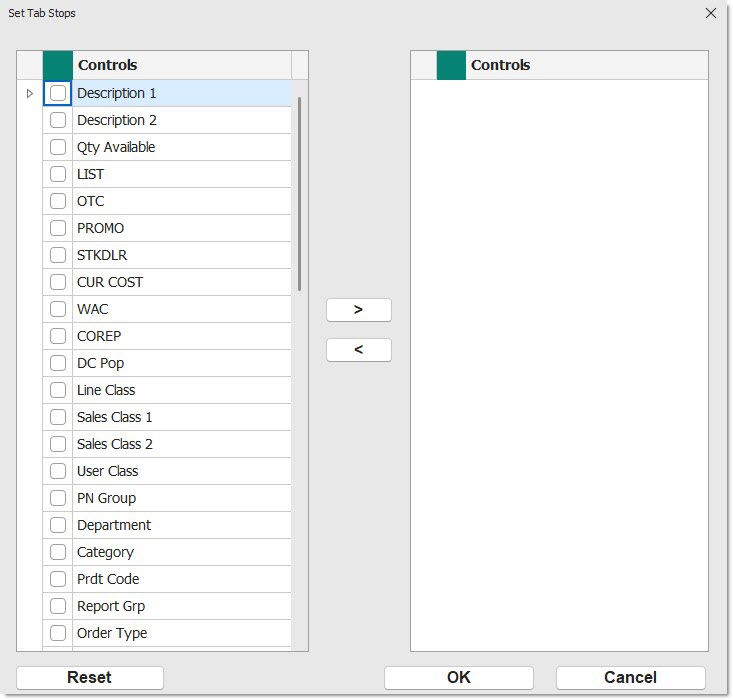Tick the CUR COST checkbox
The width and height of the screenshot is (733, 700).
[x=58, y=282]
